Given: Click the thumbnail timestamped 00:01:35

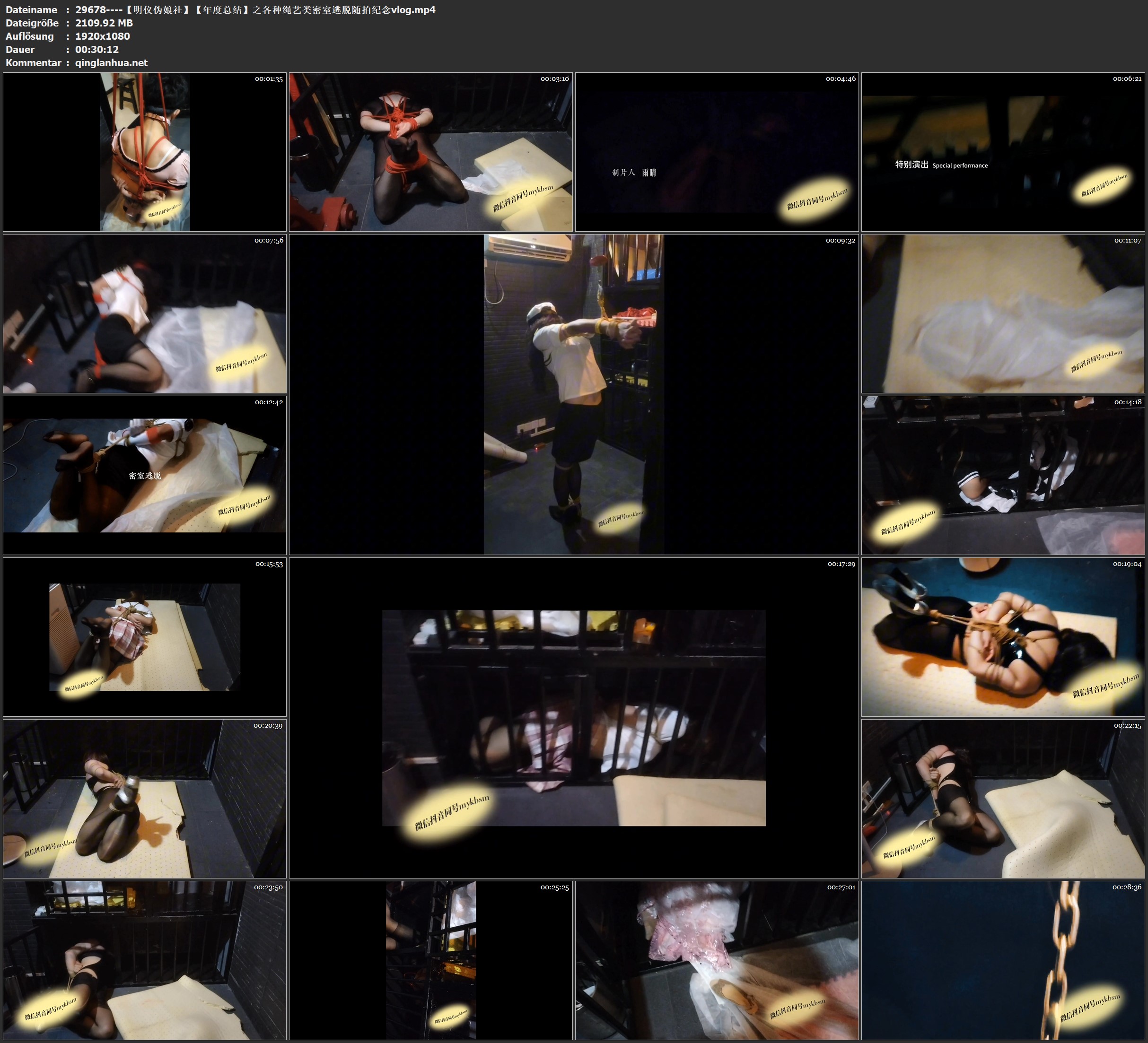Looking at the screenshot, I should pos(145,151).
